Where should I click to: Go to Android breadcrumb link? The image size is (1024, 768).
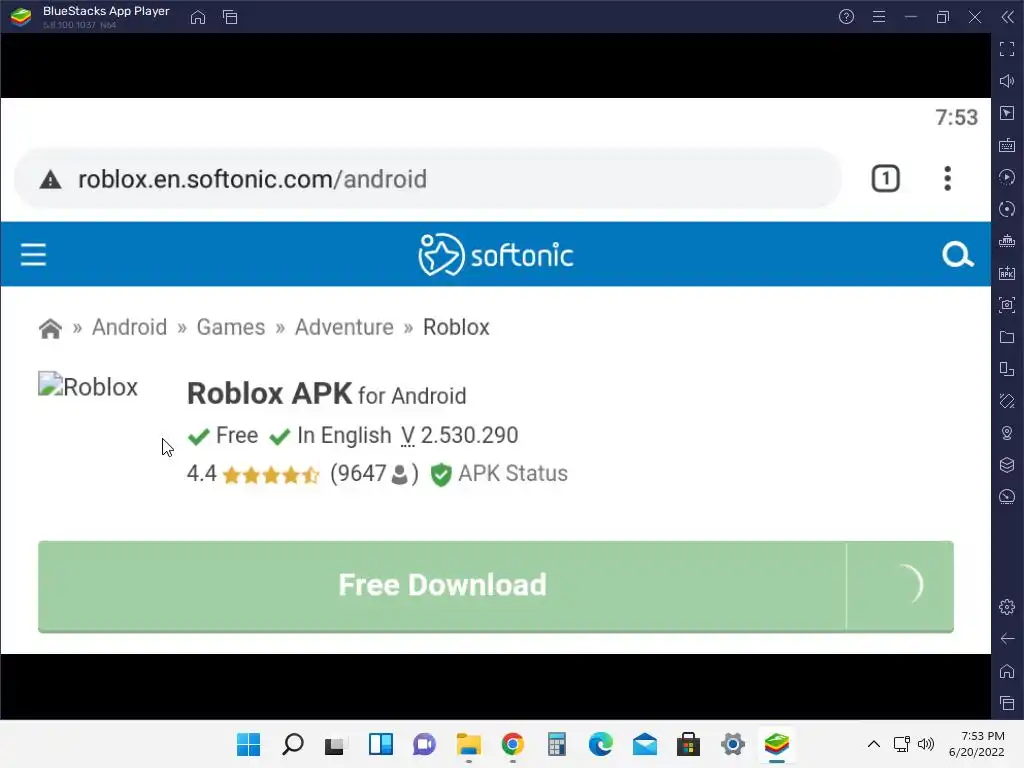[x=129, y=327]
